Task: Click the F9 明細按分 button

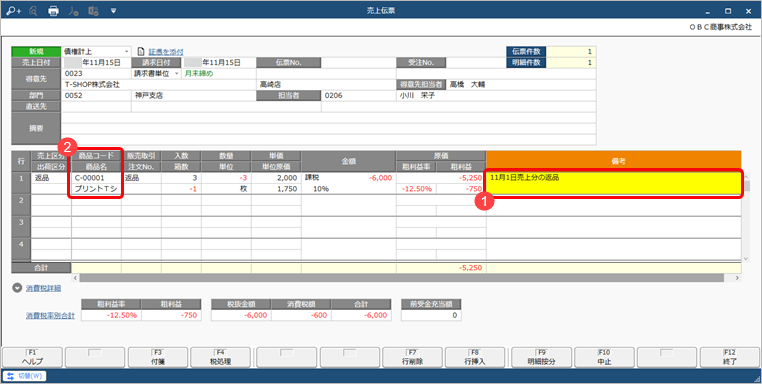Action: pos(541,357)
